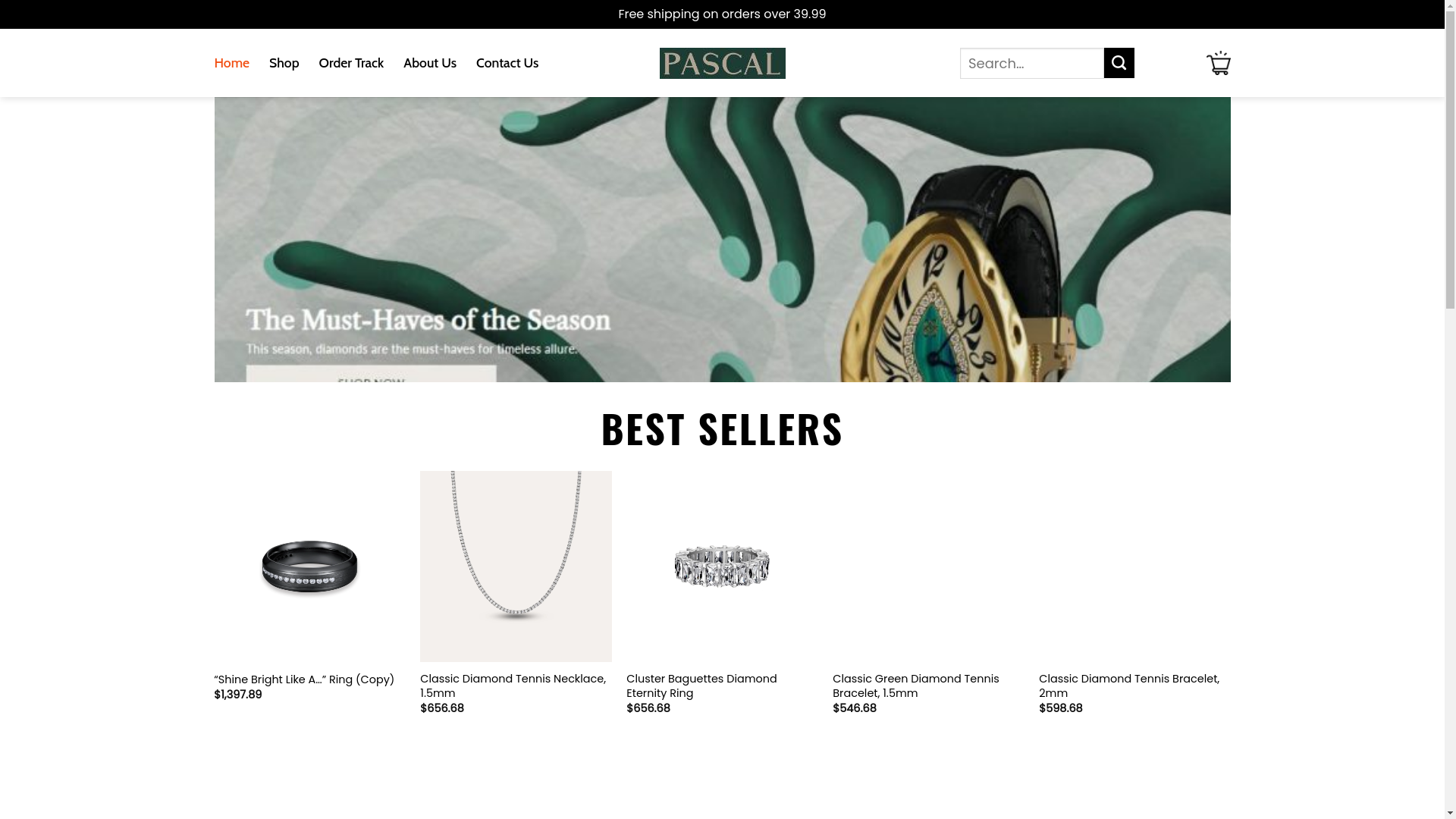Open Classic Diamond Tennis Bracelet, 2mm link
Screen dimensions: 1456x819
(x=1128, y=686)
